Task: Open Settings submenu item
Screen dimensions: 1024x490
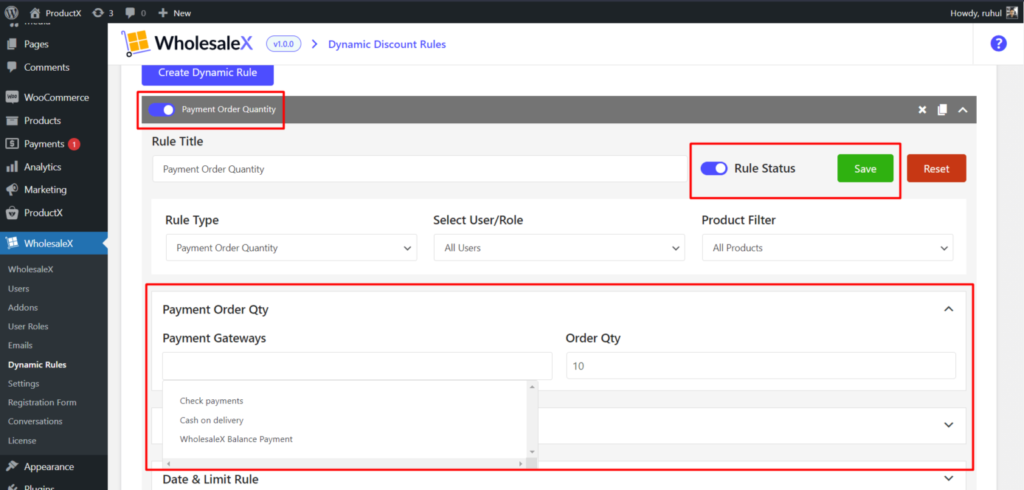Action: [x=24, y=384]
